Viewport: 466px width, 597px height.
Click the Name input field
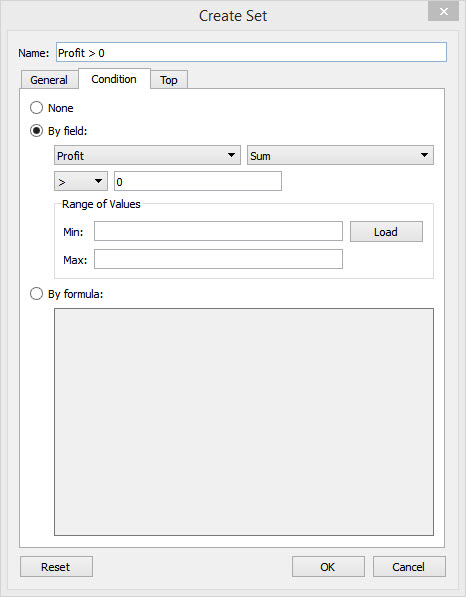tap(251, 52)
